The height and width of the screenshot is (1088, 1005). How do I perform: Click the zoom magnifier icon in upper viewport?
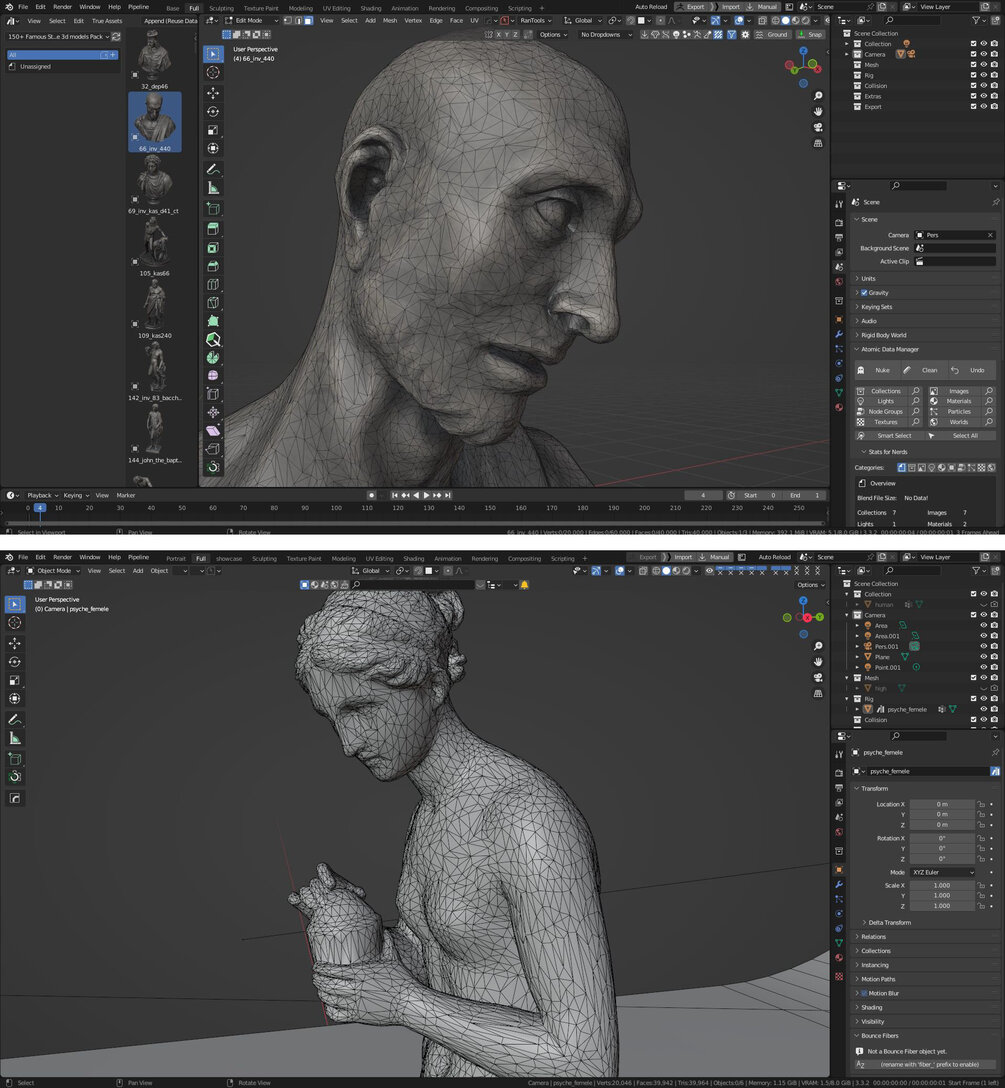point(818,96)
